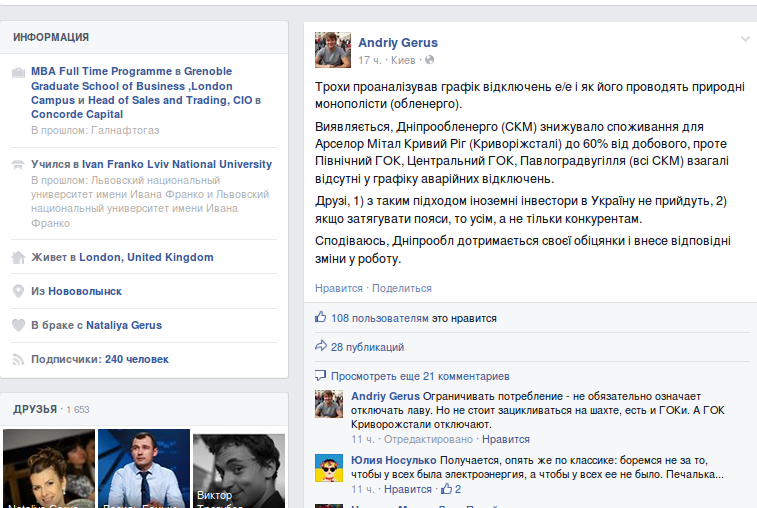The height and width of the screenshot is (508, 757).
Task: Click 11 ч. timestamp on Юлия's comment
Action: click(363, 489)
